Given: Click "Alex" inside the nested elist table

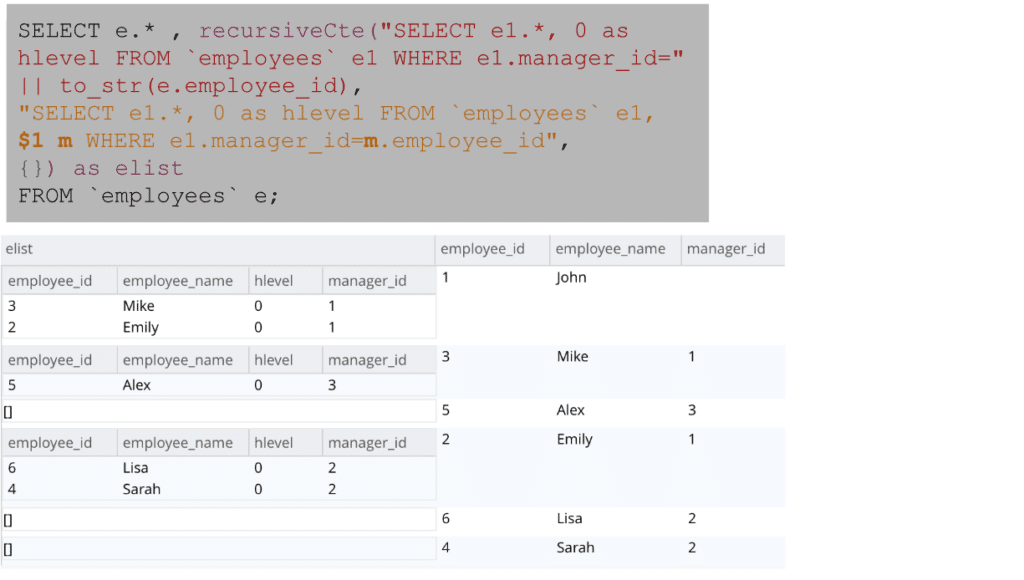Looking at the screenshot, I should [x=136, y=385].
